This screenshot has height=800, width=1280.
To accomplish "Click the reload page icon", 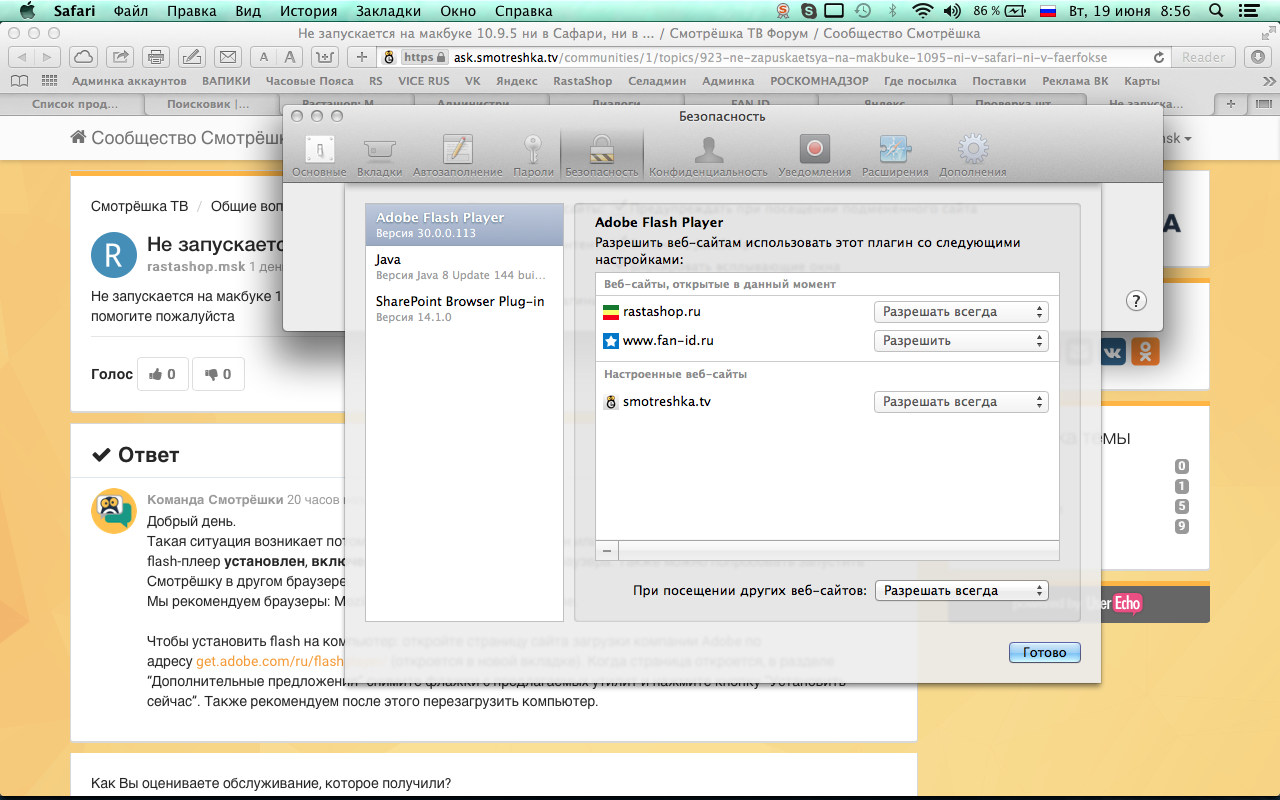I will 1159,57.
